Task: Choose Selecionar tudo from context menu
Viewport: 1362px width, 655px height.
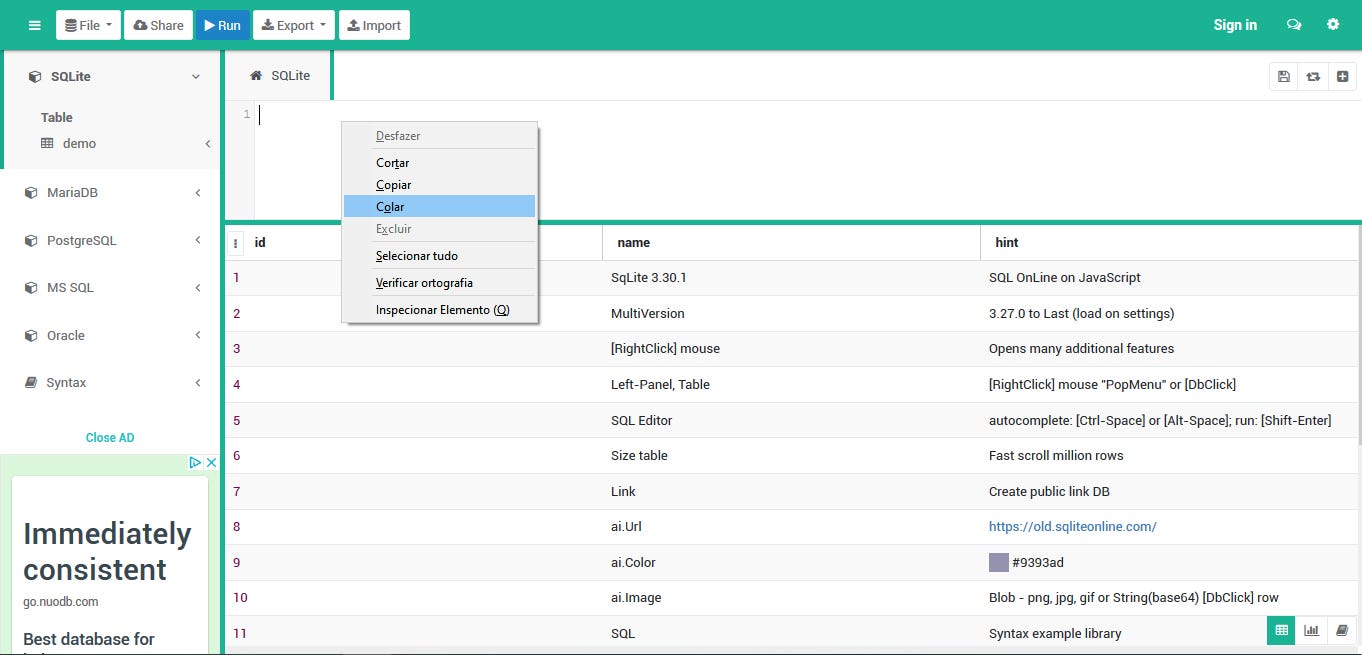Action: tap(439, 256)
